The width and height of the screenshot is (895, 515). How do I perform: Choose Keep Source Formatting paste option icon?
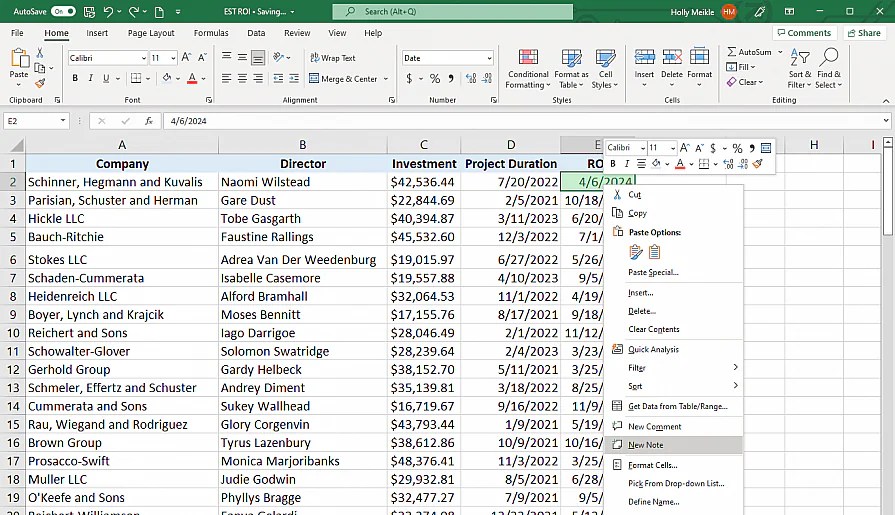tap(636, 252)
